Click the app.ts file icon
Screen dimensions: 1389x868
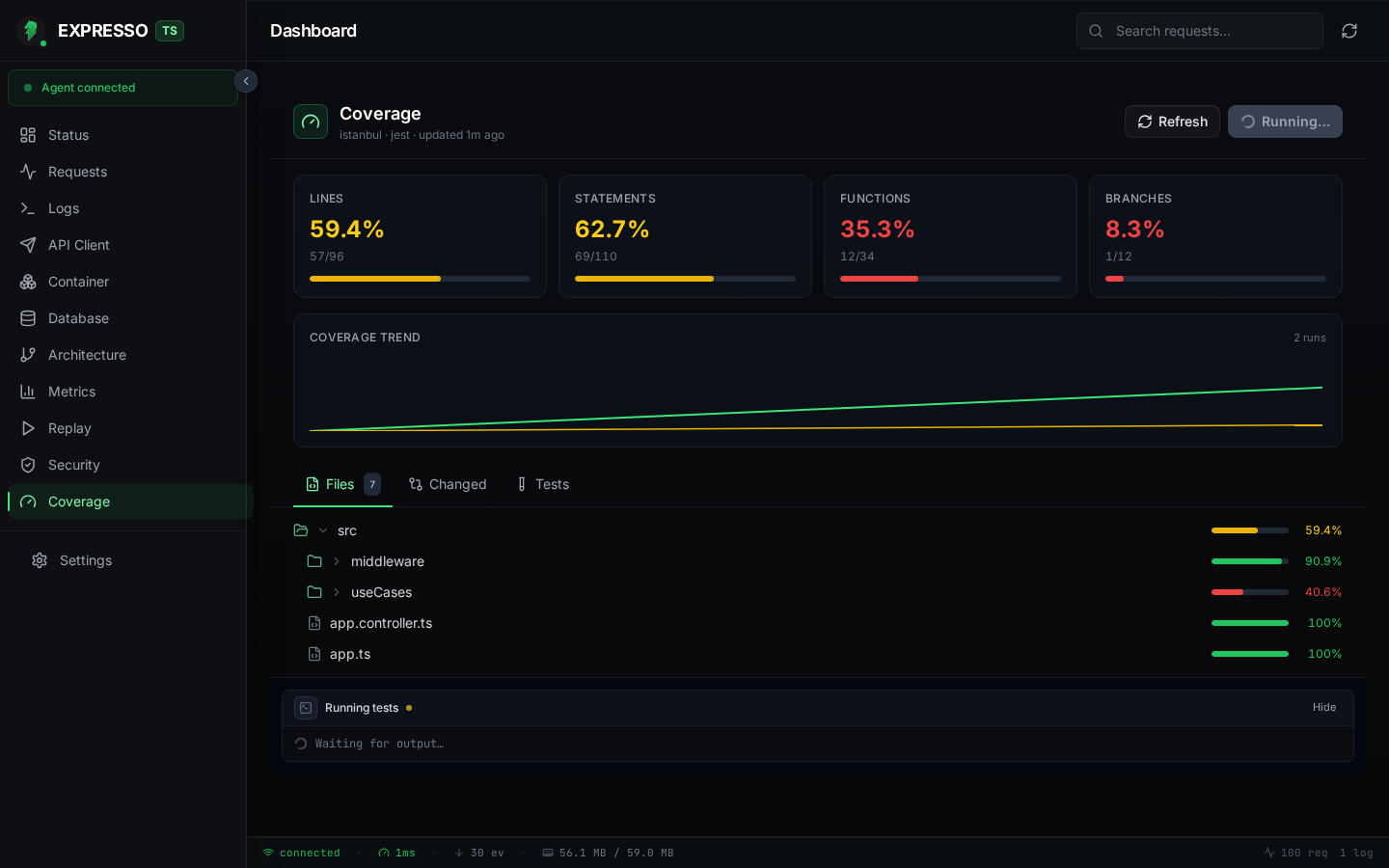click(314, 654)
